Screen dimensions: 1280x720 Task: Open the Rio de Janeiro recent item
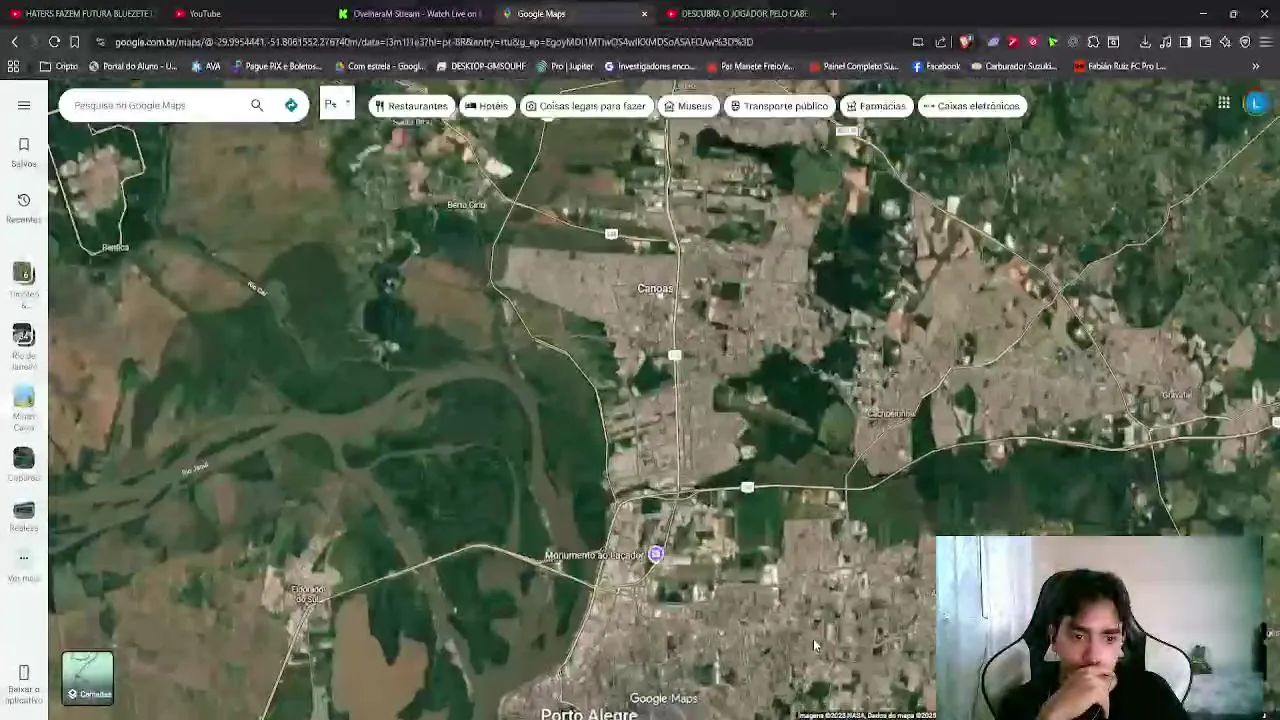[24, 346]
